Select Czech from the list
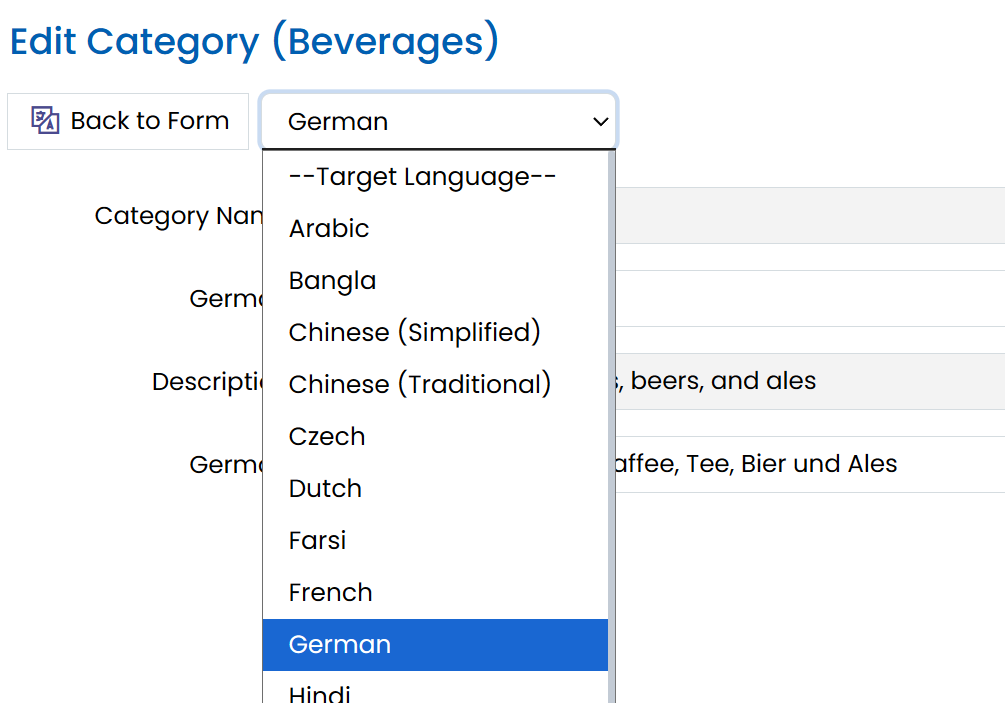The image size is (1005, 703). coord(326,436)
